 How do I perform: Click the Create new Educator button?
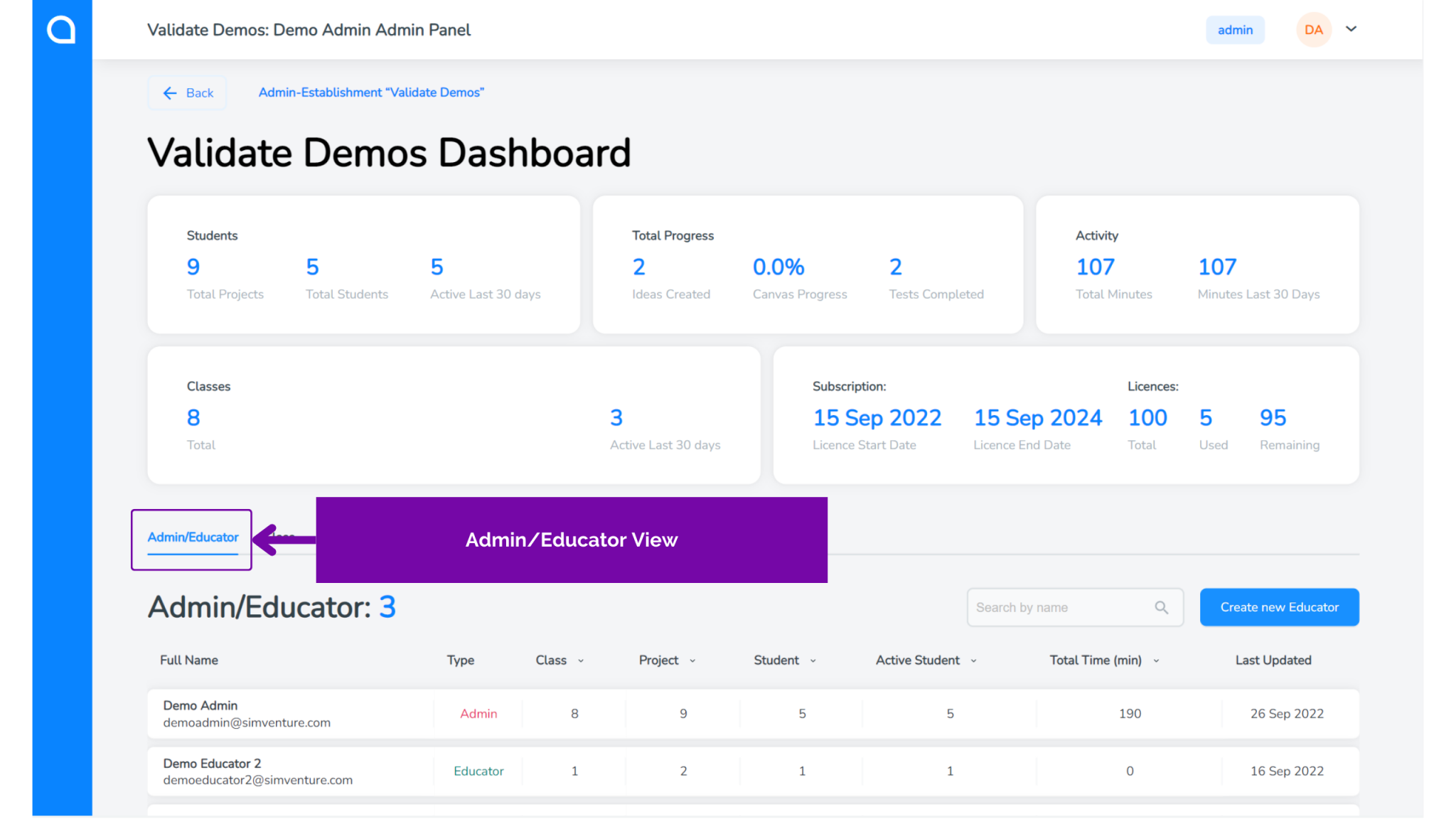pyautogui.click(x=1278, y=607)
